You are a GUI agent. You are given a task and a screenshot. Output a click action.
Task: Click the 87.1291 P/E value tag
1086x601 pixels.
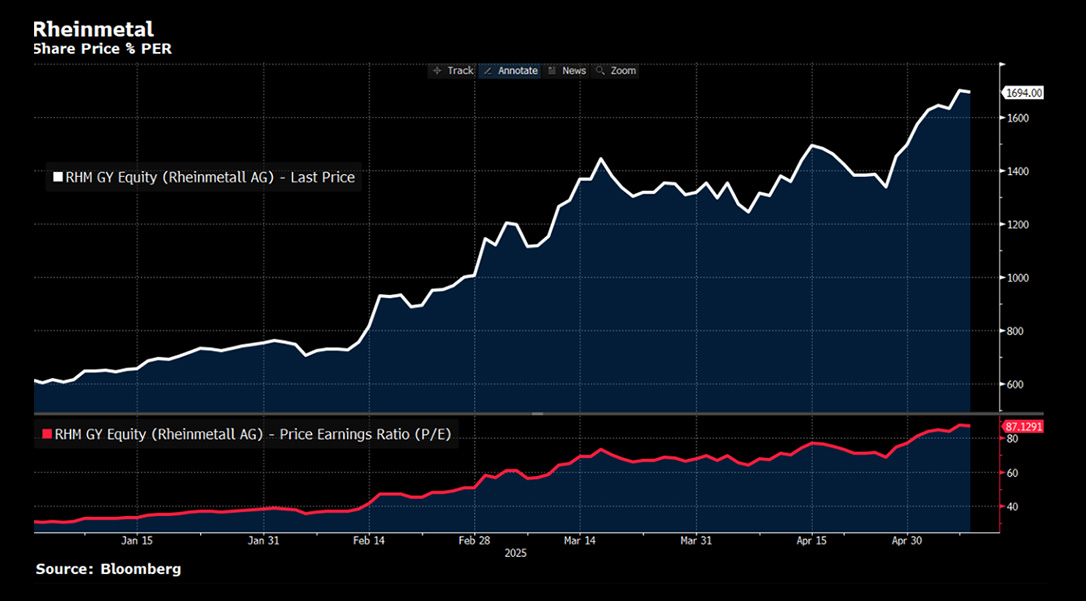(x=1023, y=427)
